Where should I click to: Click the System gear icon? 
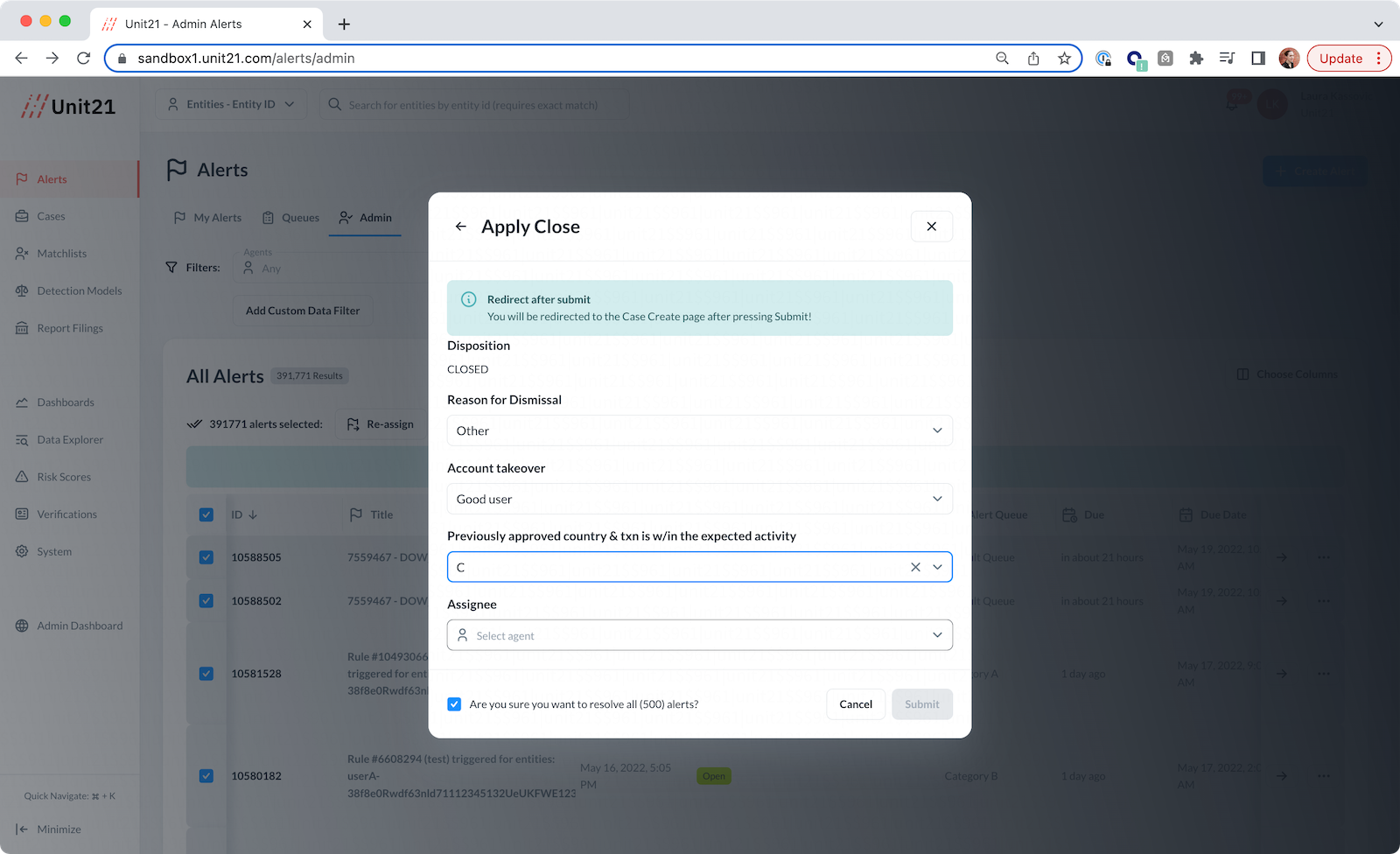22,551
